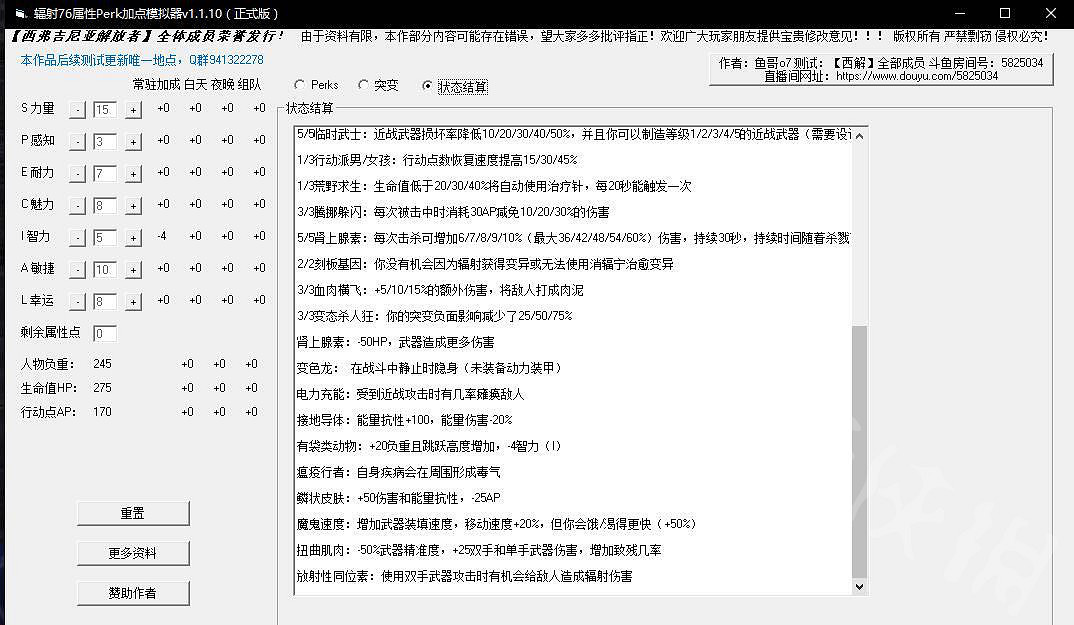Select the Perks radio button
The width and height of the screenshot is (1074, 625).
[x=300, y=86]
